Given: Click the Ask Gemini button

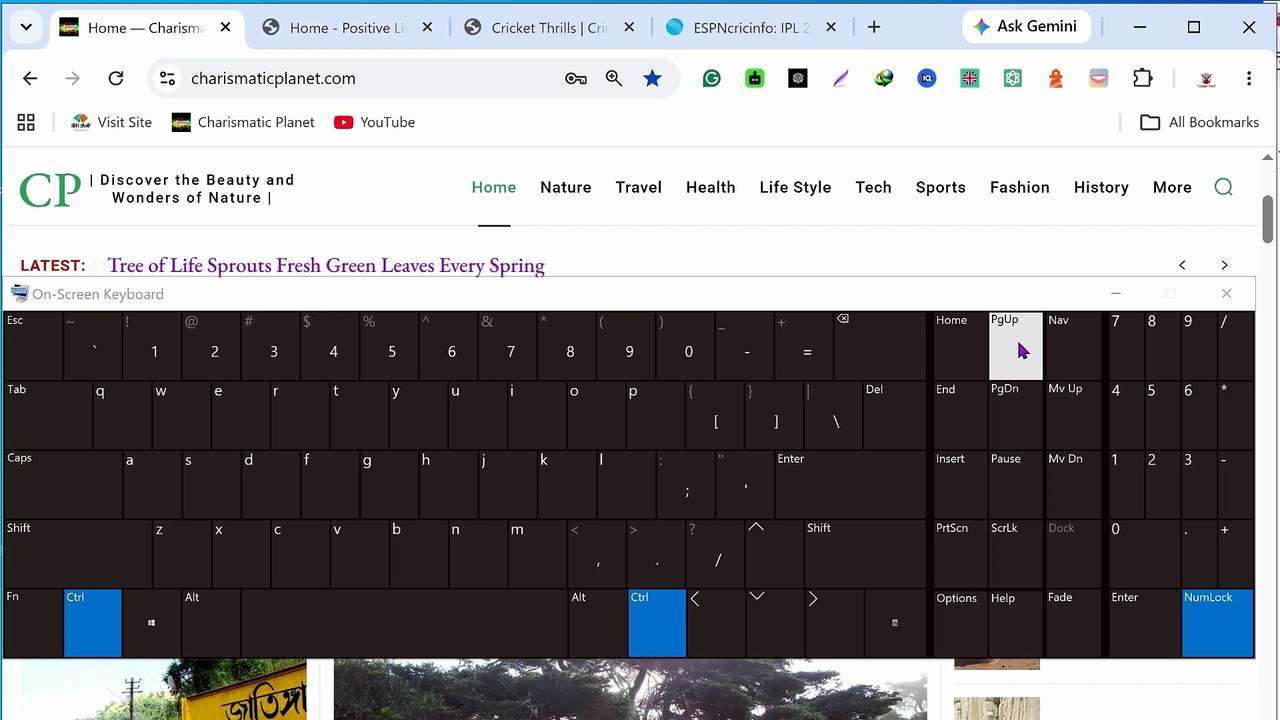Looking at the screenshot, I should tap(1026, 27).
